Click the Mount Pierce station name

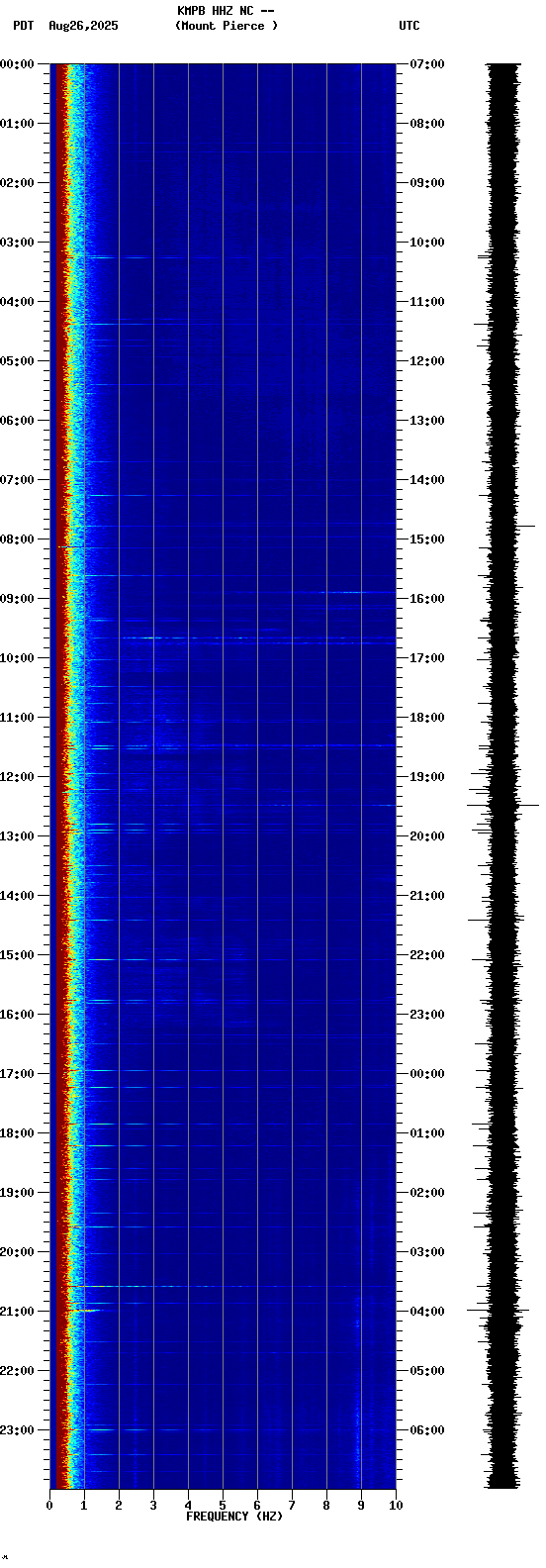[x=227, y=26]
